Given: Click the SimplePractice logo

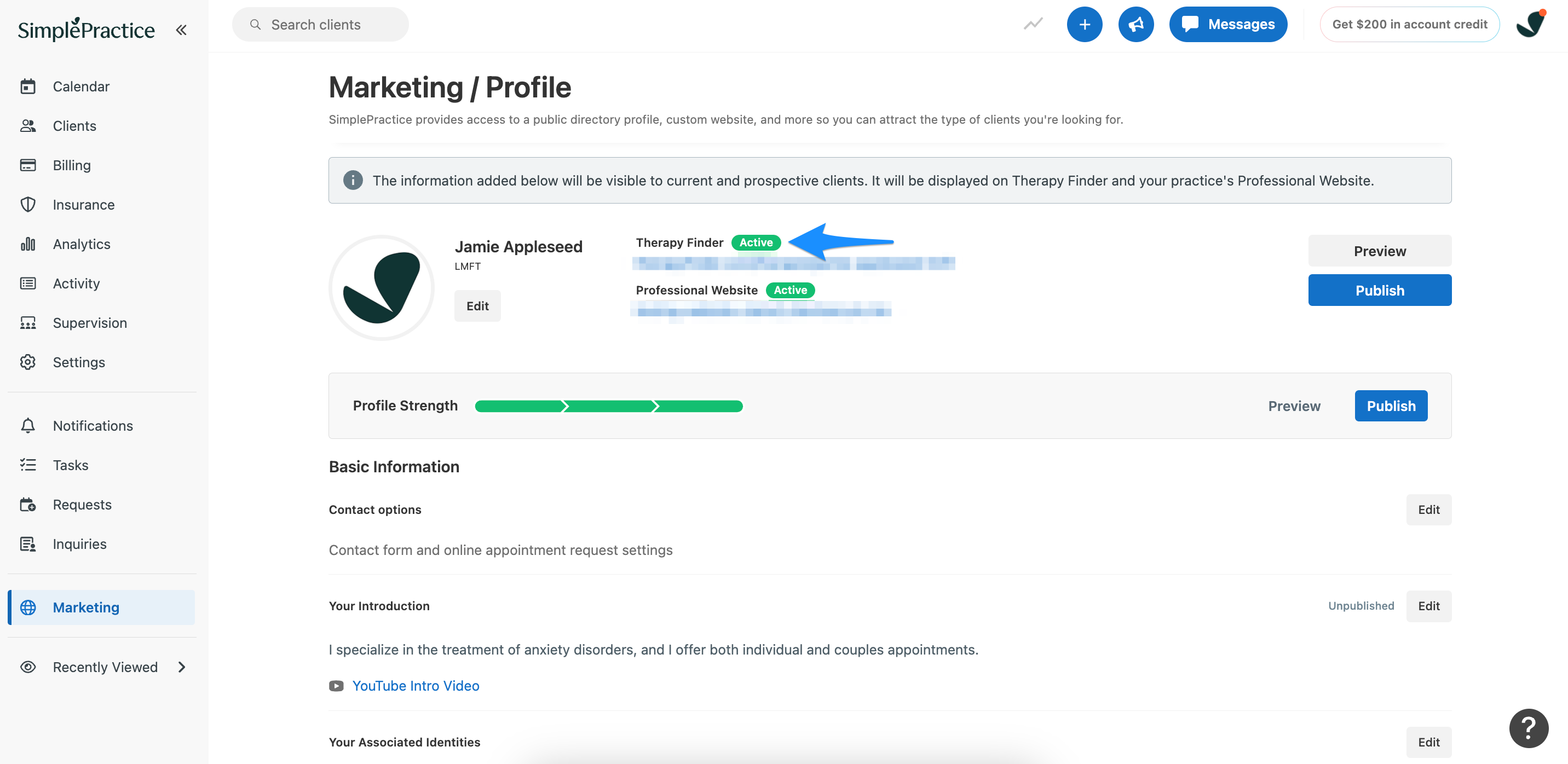Looking at the screenshot, I should (86, 29).
